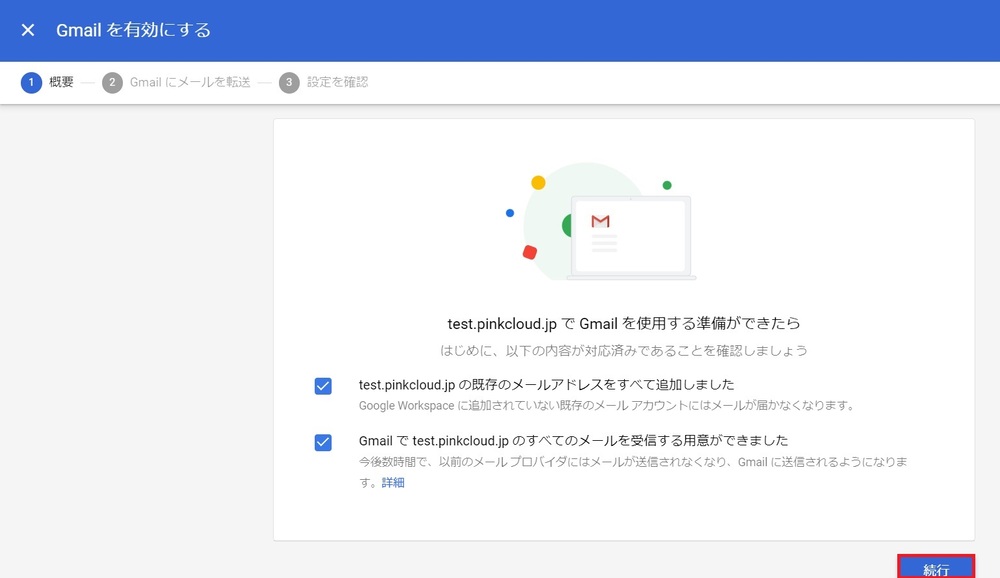
Task: Select step 1 概要 in the stepper
Action: pyautogui.click(x=47, y=82)
